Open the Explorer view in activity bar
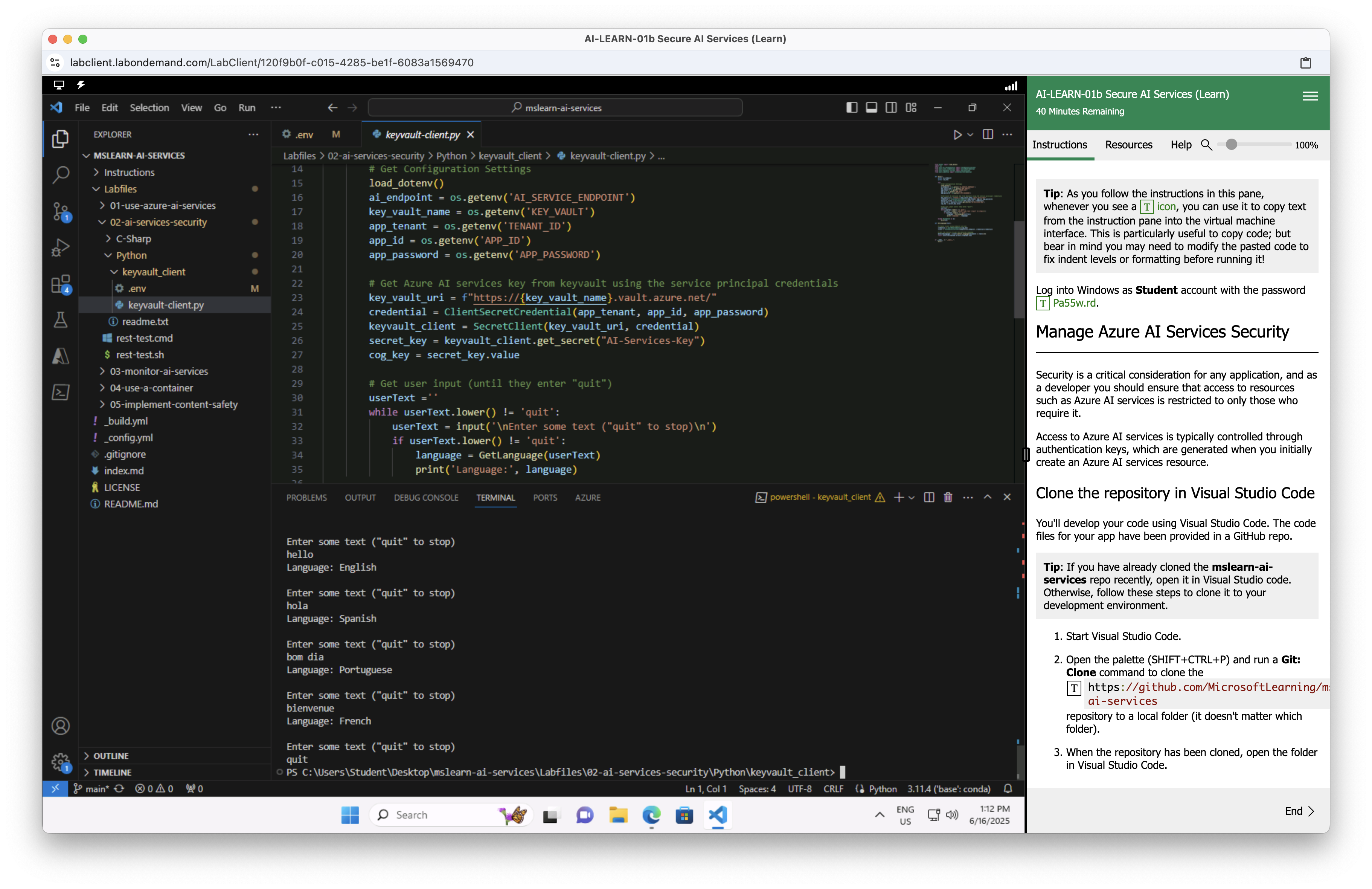The height and width of the screenshot is (889, 1372). click(61, 139)
